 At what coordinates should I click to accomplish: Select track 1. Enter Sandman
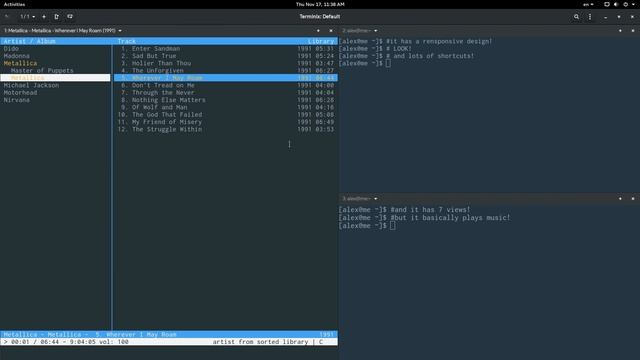coord(226,49)
